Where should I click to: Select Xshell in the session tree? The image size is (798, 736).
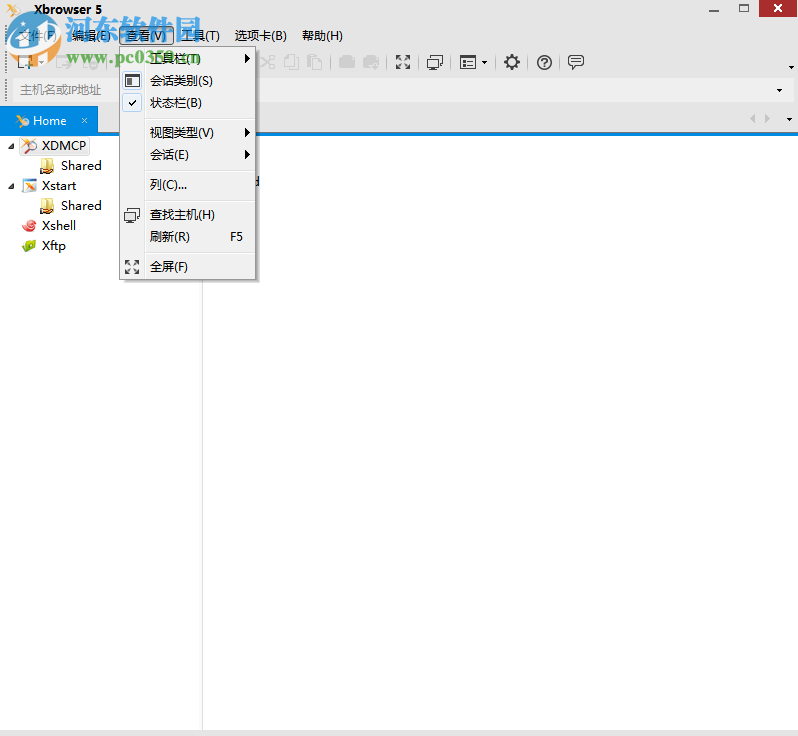pos(59,225)
